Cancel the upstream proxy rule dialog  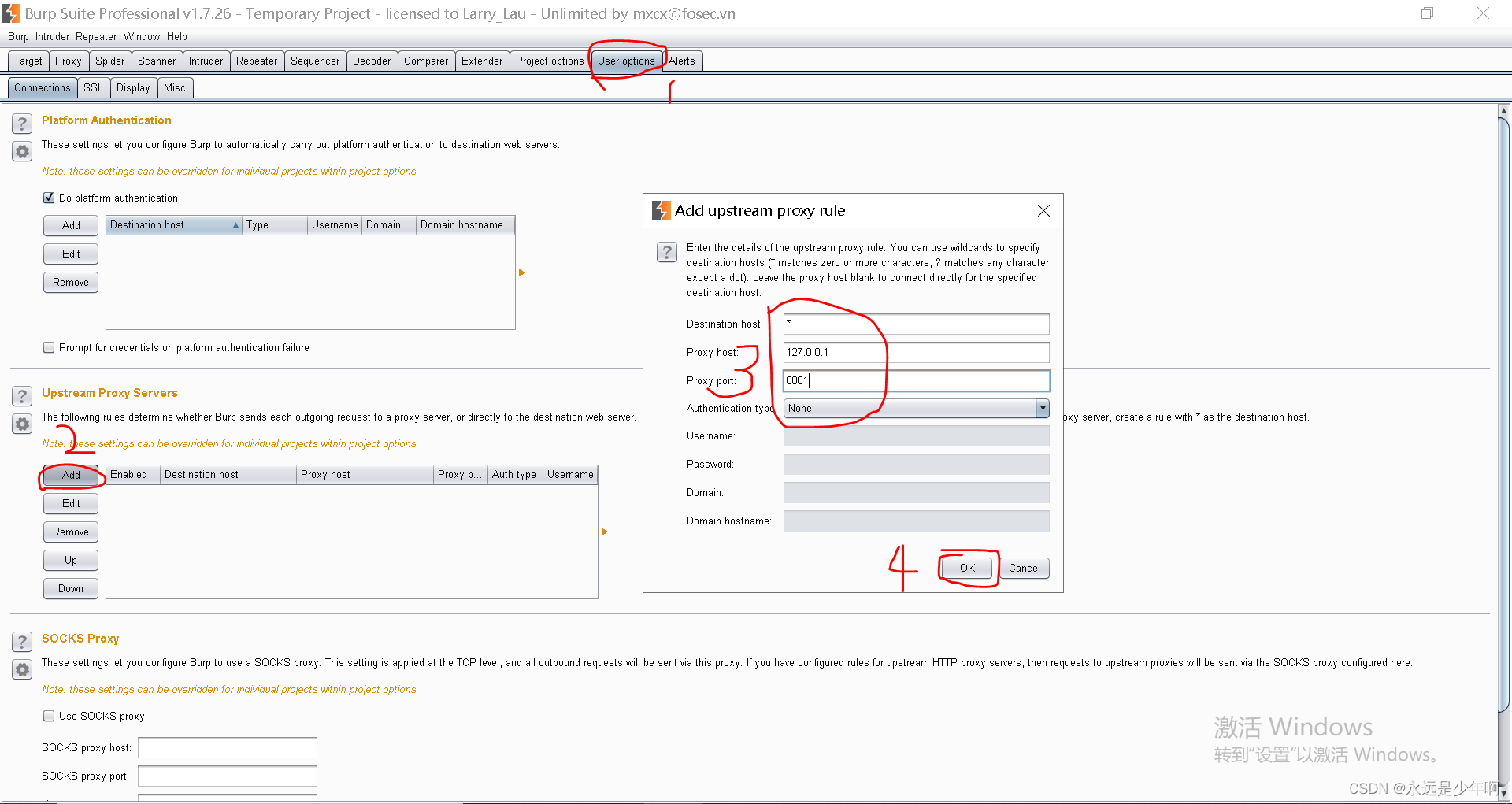1025,568
